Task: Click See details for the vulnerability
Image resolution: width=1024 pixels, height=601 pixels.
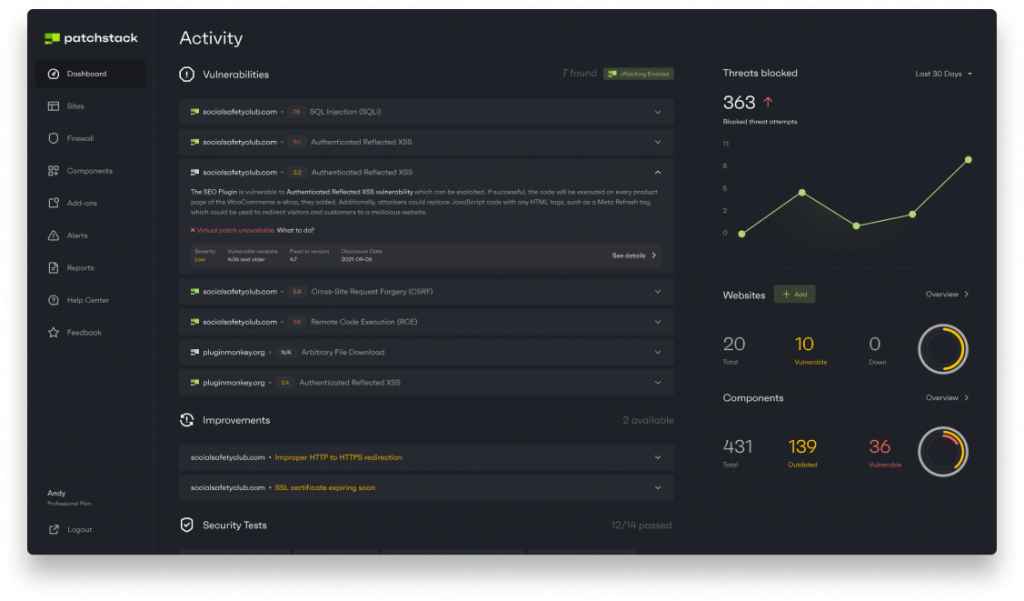Action: click(x=634, y=256)
